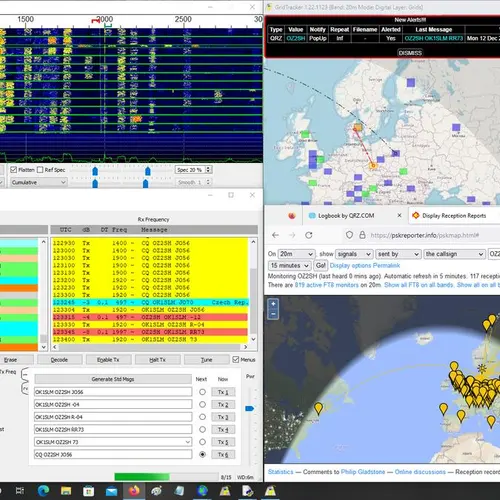Open the Firefox view icon left of tabs
This screenshot has height=500, width=500.
(x=292, y=216)
